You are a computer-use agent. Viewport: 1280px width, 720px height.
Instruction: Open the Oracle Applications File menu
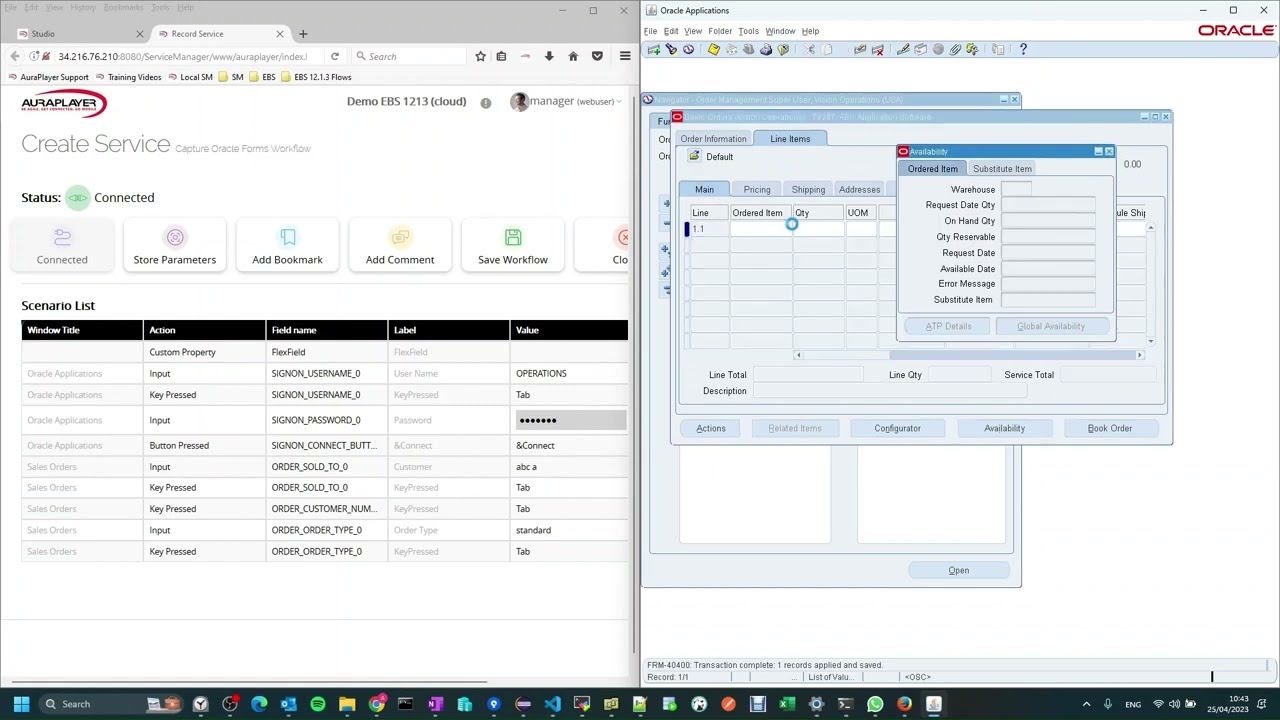[651, 31]
